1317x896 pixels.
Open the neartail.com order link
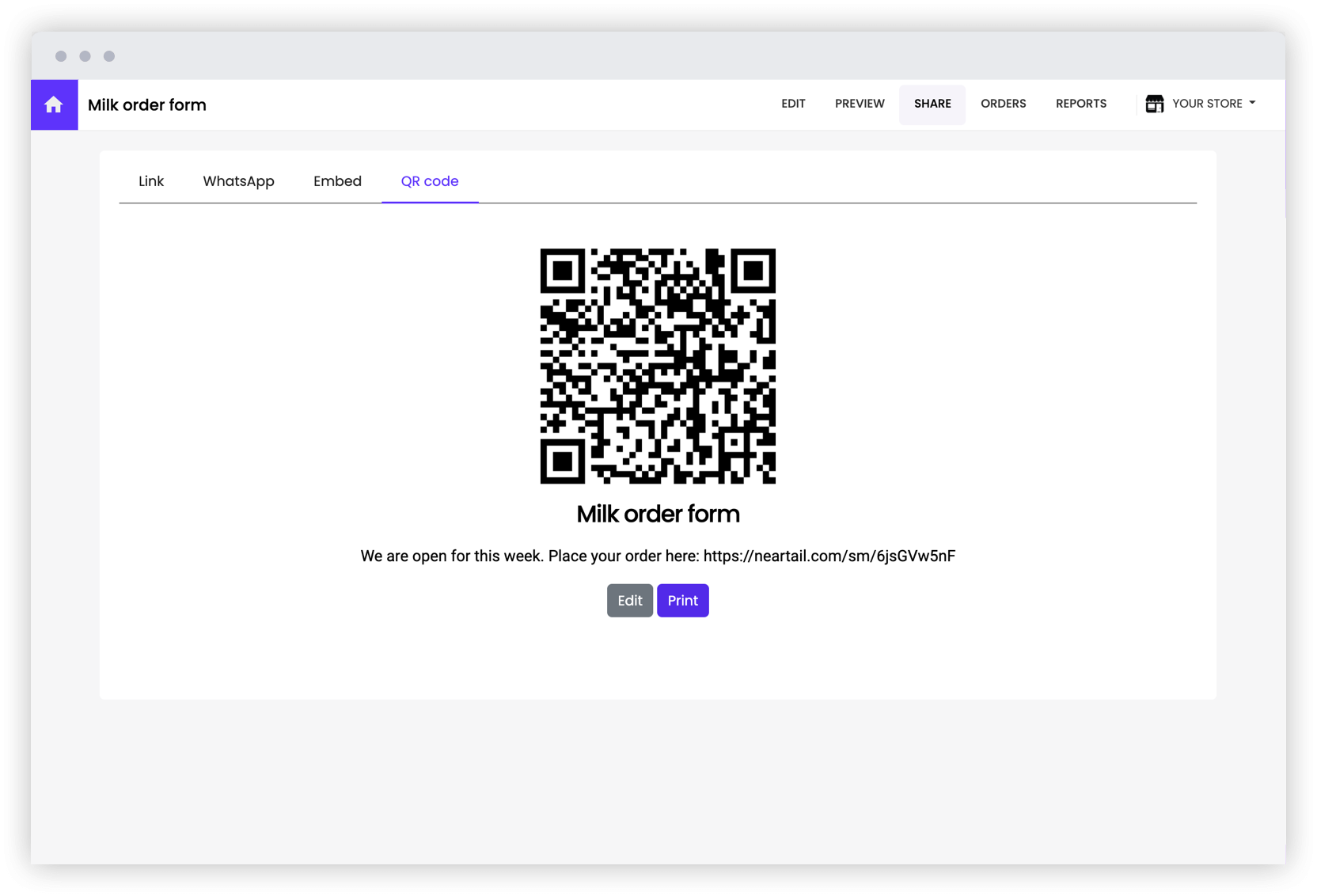829,556
